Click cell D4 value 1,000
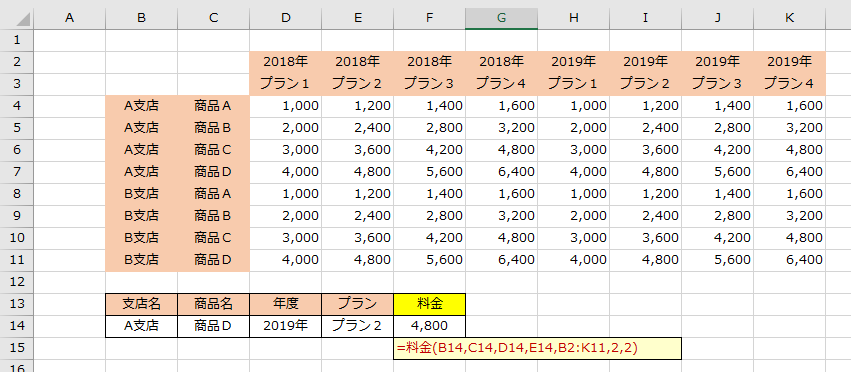Viewport: 851px width, 372px height. click(x=285, y=106)
